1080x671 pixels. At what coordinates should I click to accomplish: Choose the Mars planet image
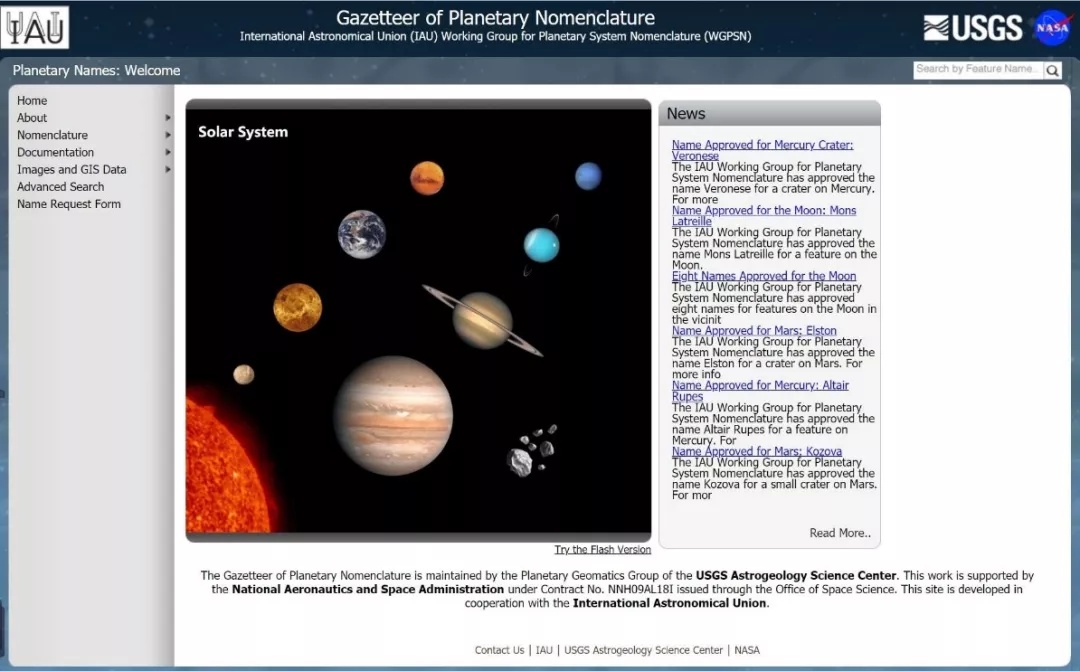point(427,178)
